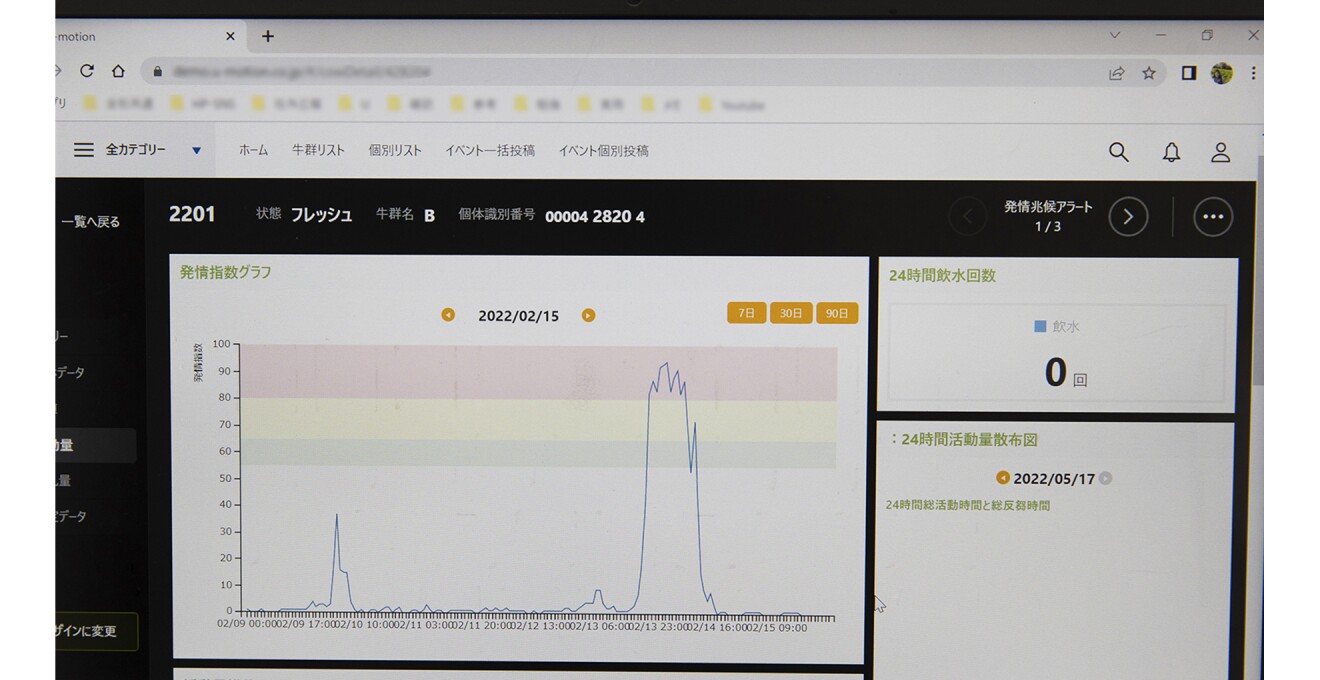The image size is (1320, 680).
Task: Click the search magnifier icon
Action: pos(1118,152)
